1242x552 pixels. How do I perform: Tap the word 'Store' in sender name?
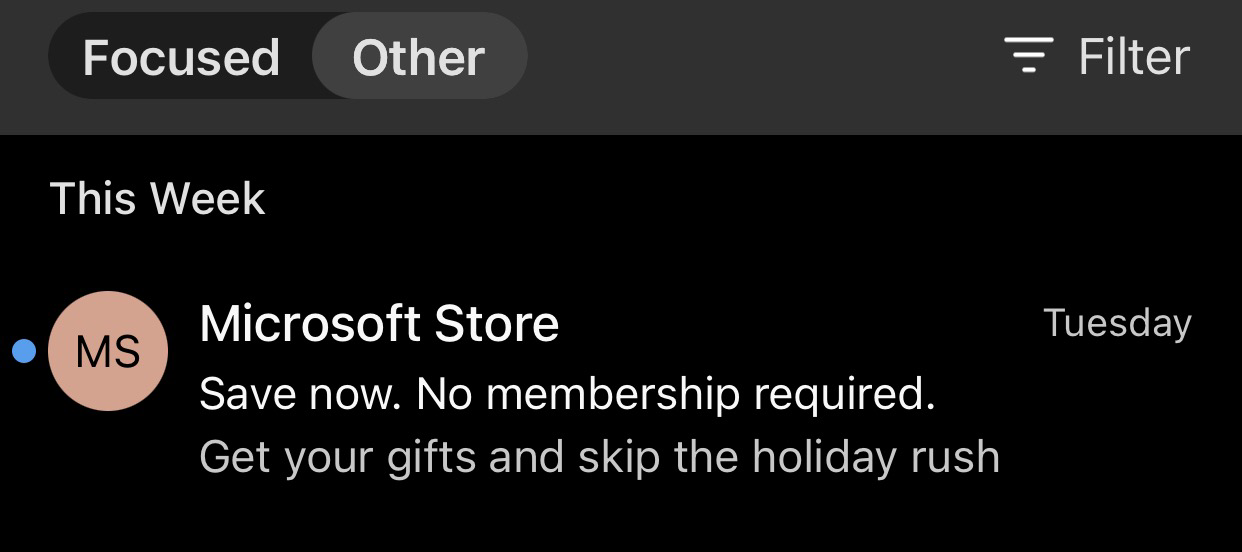point(497,324)
